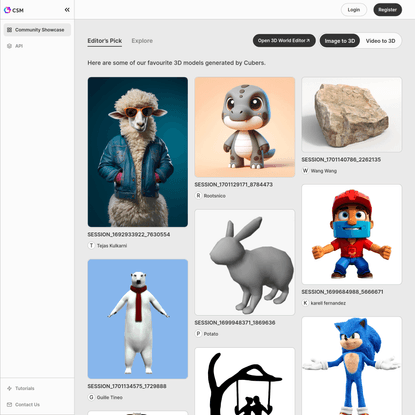Click Rootsnico's R avatar icon
This screenshot has width=415, height=415.
(198, 196)
